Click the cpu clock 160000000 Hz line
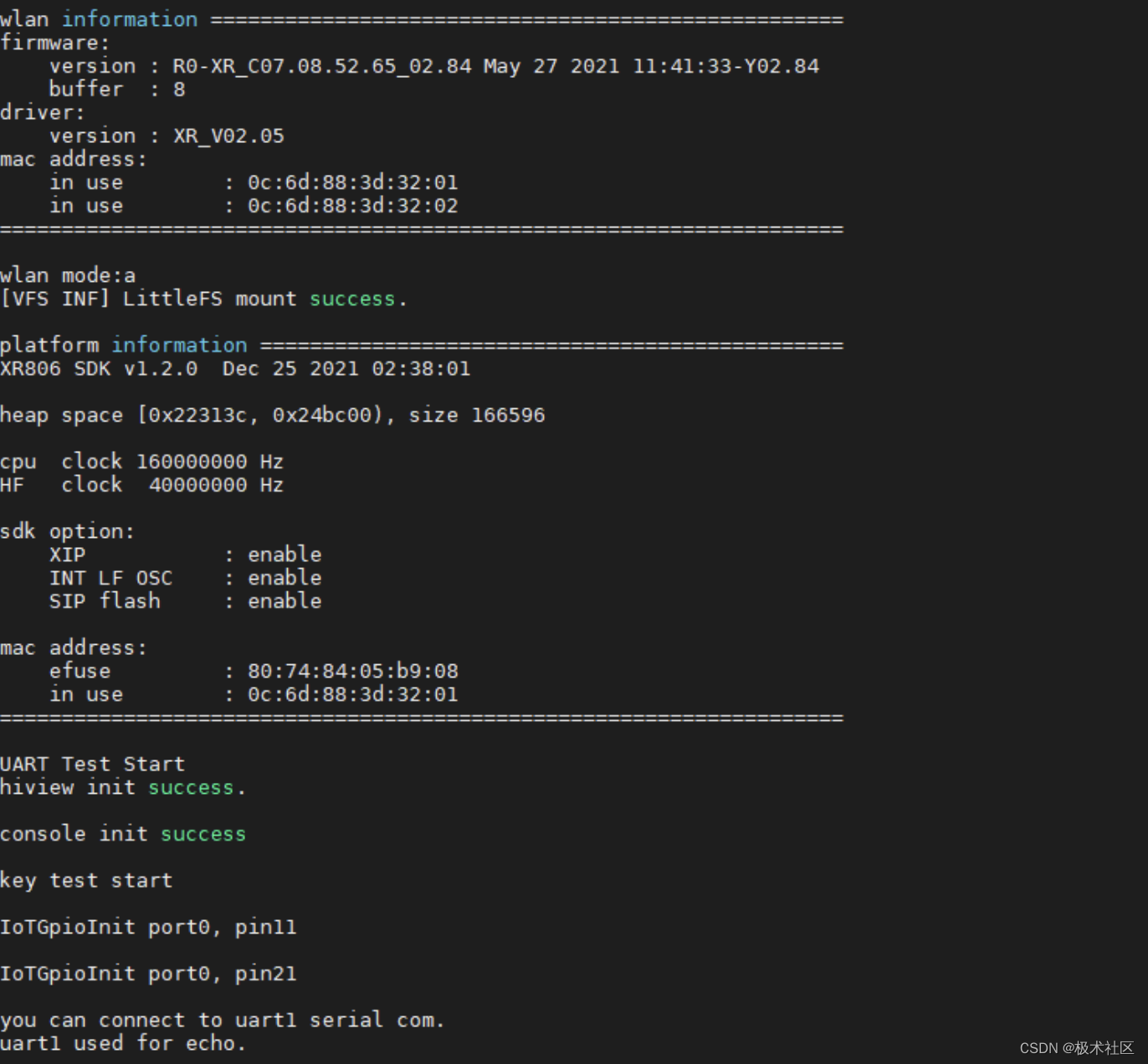Screen dimensions: 1148x1064 coord(141,462)
